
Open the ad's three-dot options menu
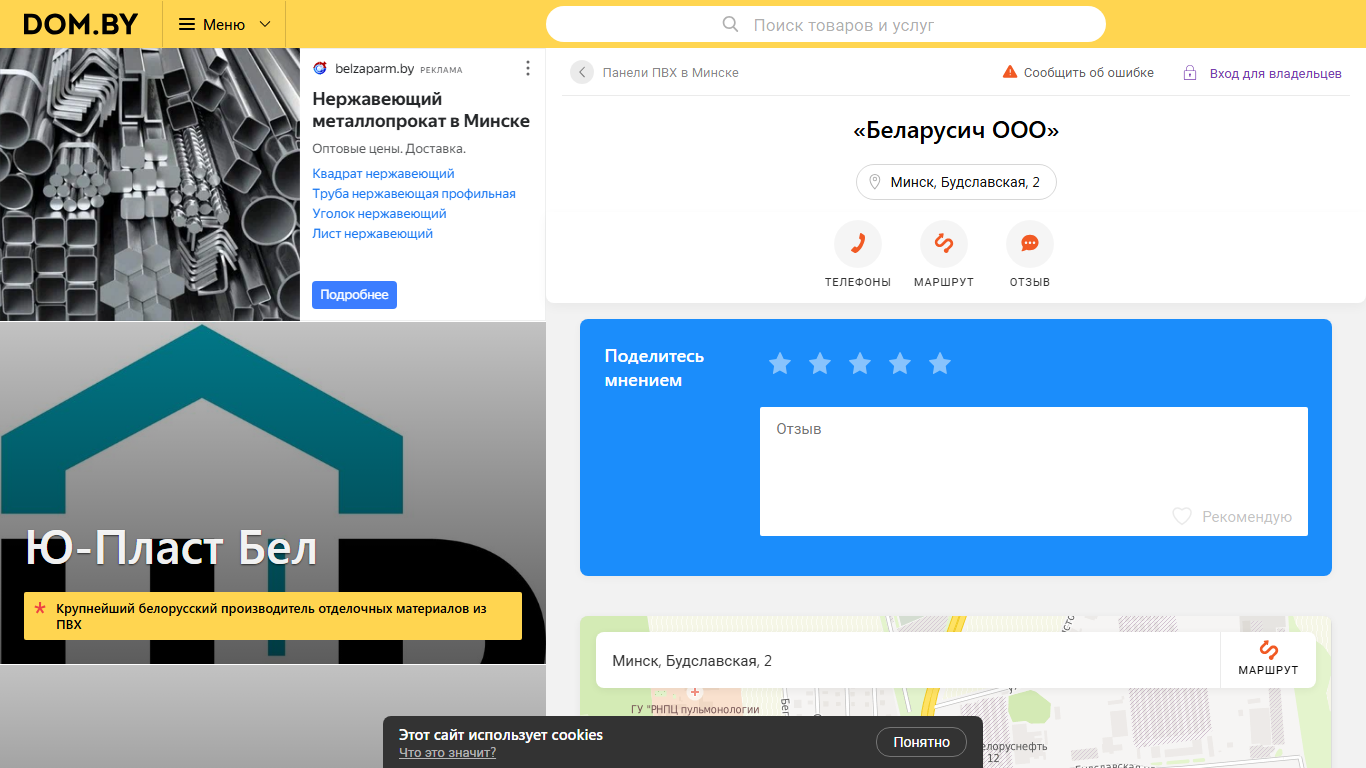pyautogui.click(x=528, y=68)
